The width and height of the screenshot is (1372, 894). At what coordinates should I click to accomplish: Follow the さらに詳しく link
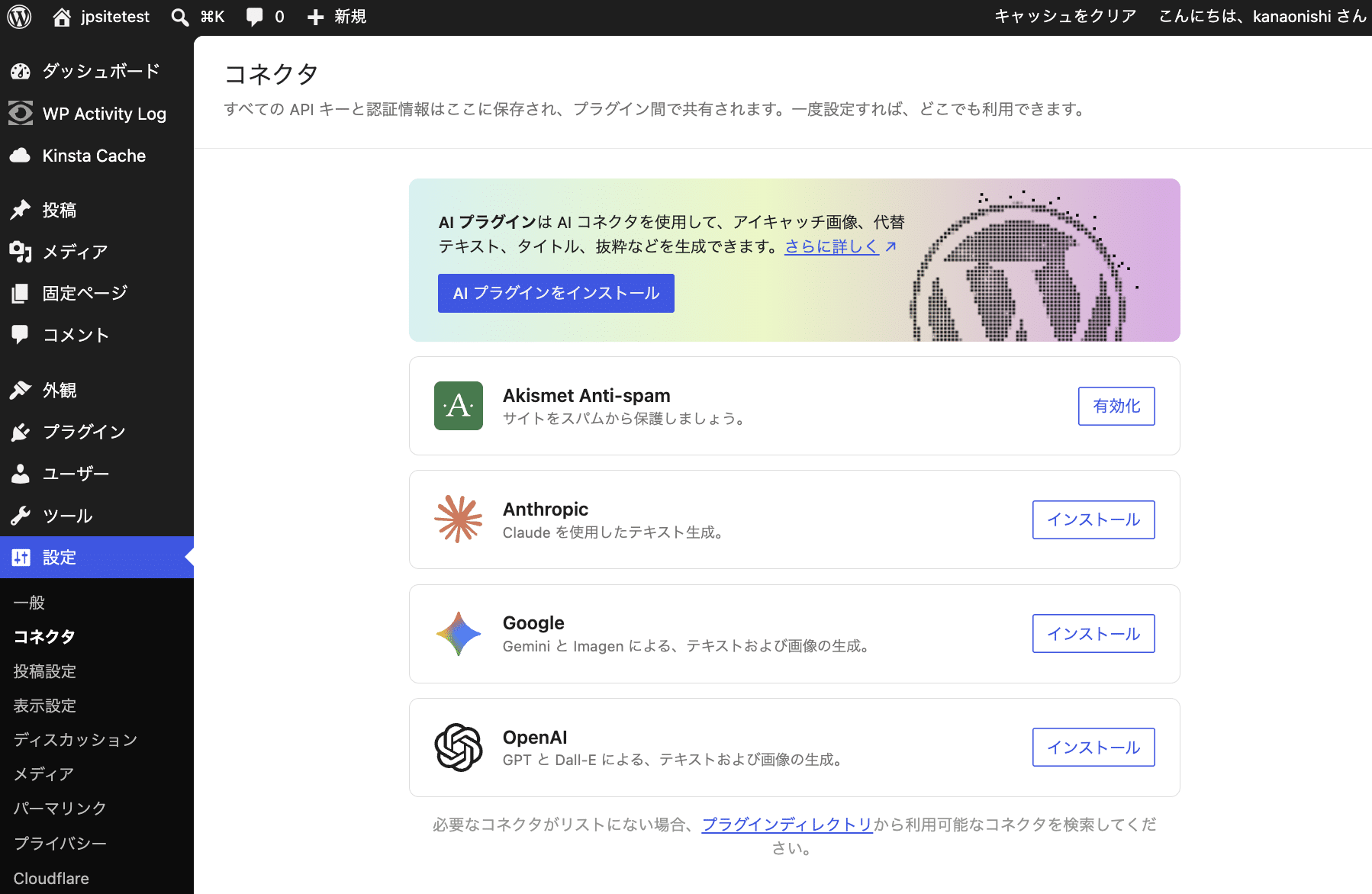pos(832,246)
